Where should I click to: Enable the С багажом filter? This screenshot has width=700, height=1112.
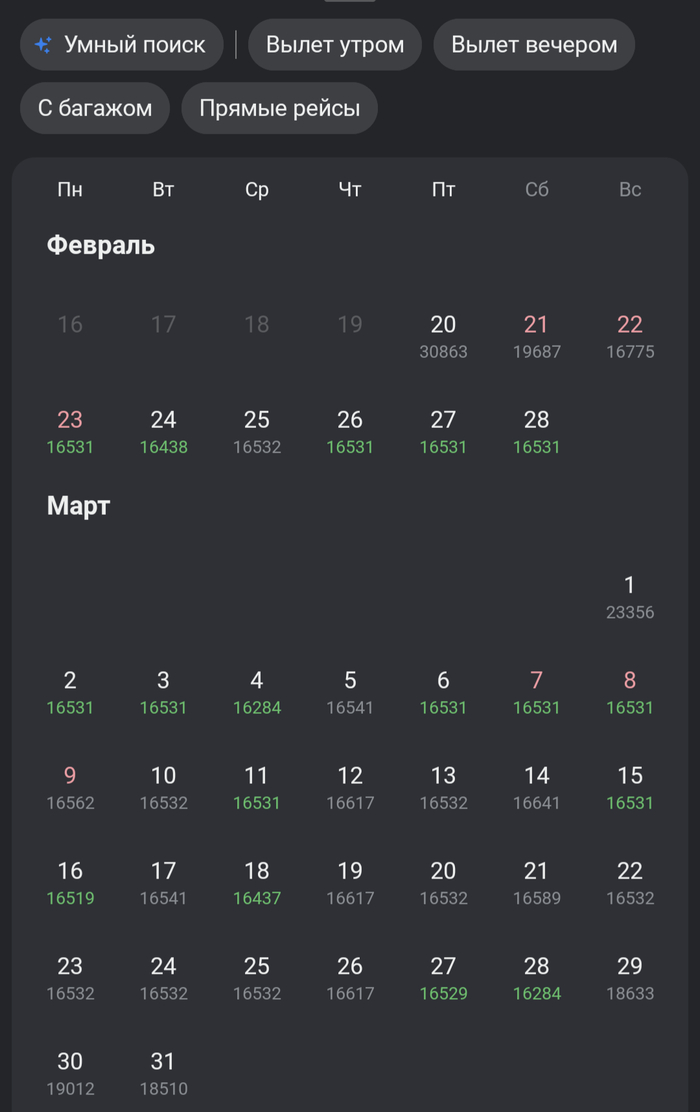click(95, 108)
